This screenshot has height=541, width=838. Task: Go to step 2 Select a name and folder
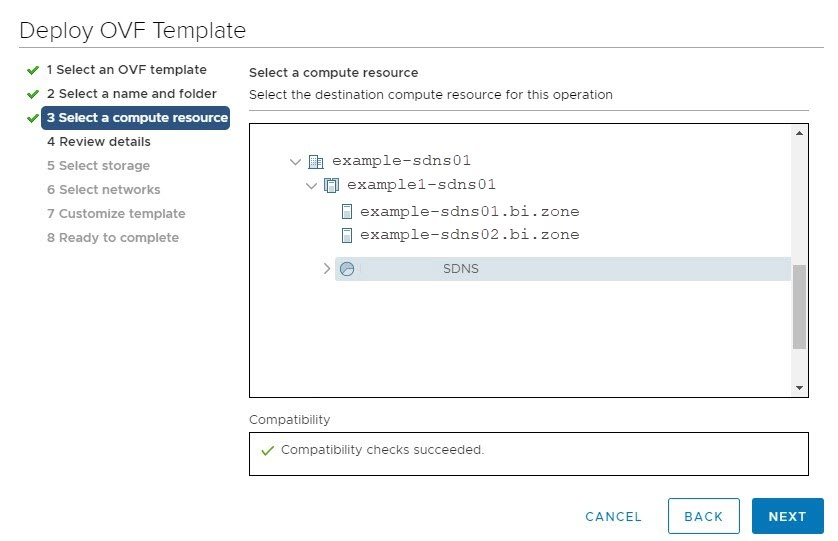[x=131, y=94]
